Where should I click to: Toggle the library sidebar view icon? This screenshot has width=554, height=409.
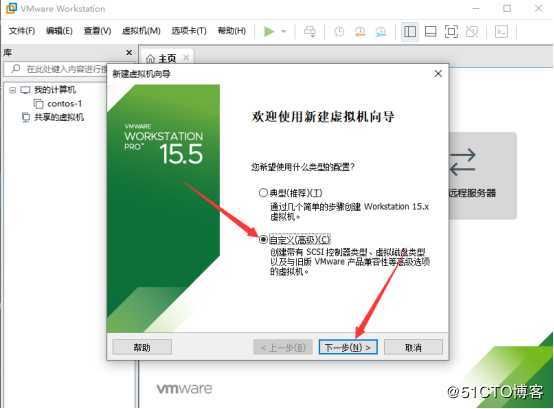(x=409, y=31)
